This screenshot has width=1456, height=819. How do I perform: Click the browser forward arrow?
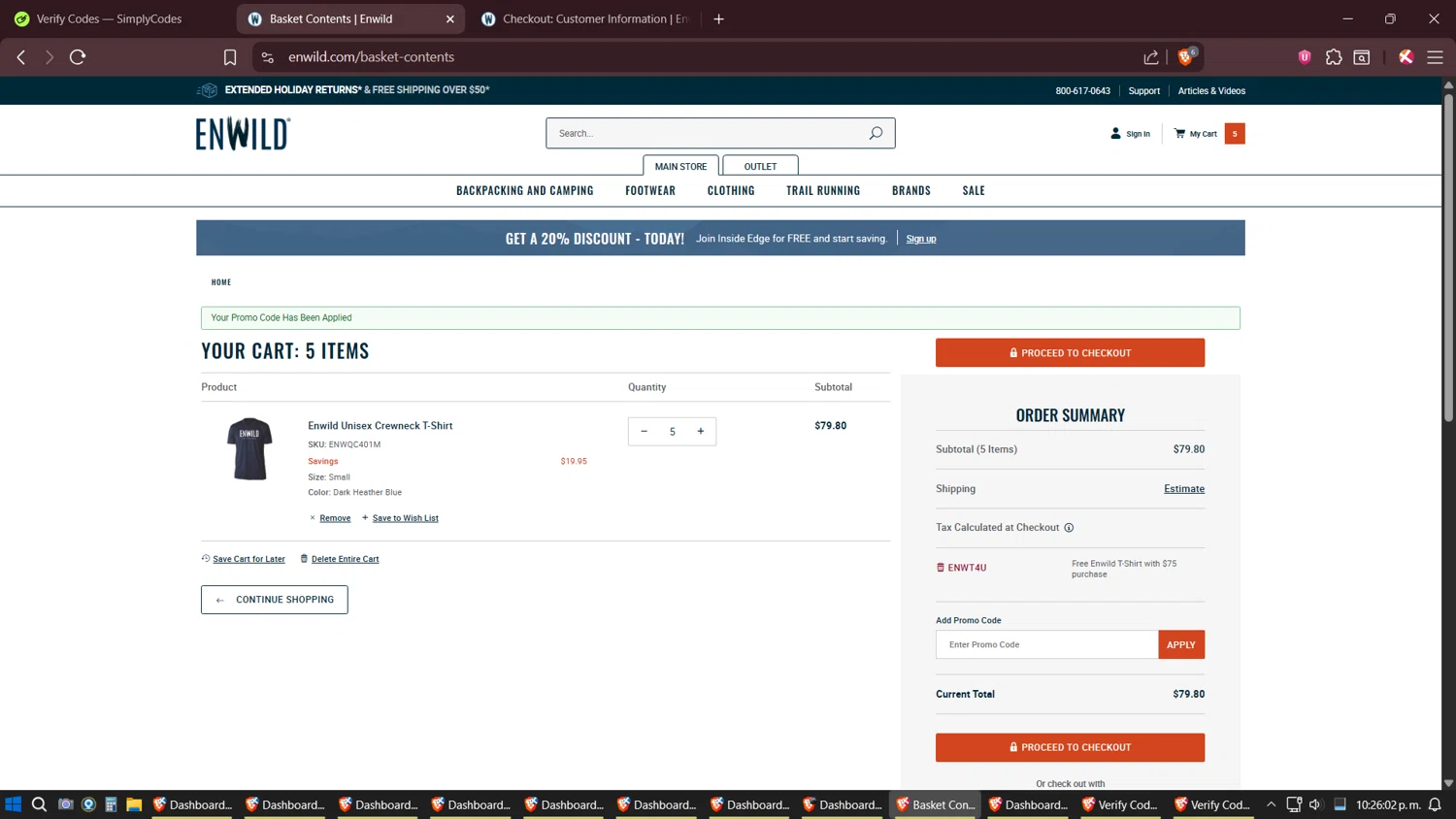(50, 57)
